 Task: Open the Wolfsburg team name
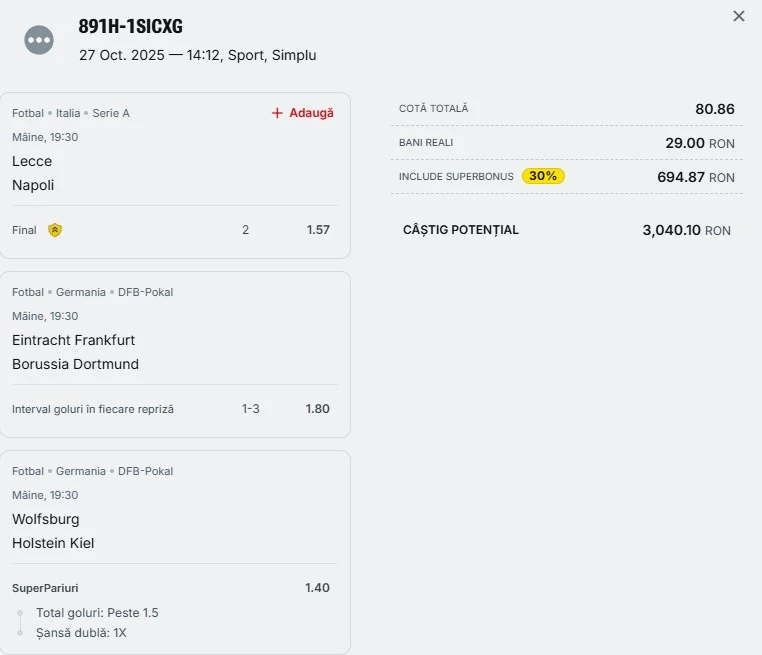(x=45, y=519)
